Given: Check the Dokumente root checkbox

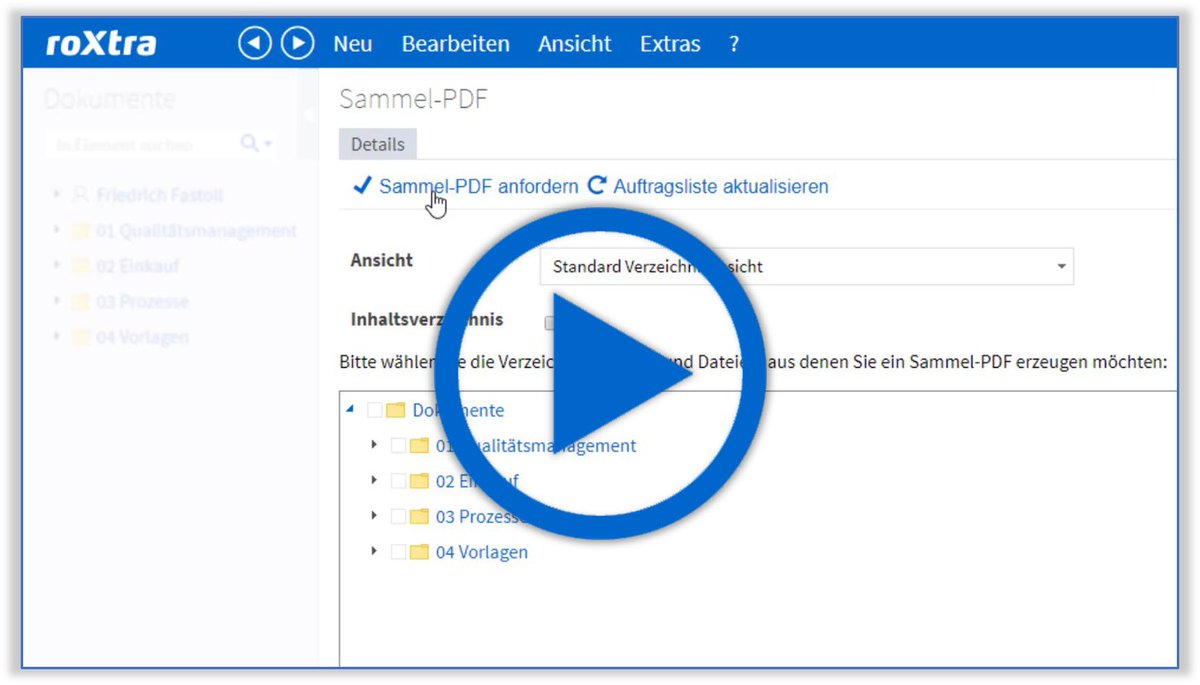Looking at the screenshot, I should click(x=375, y=410).
